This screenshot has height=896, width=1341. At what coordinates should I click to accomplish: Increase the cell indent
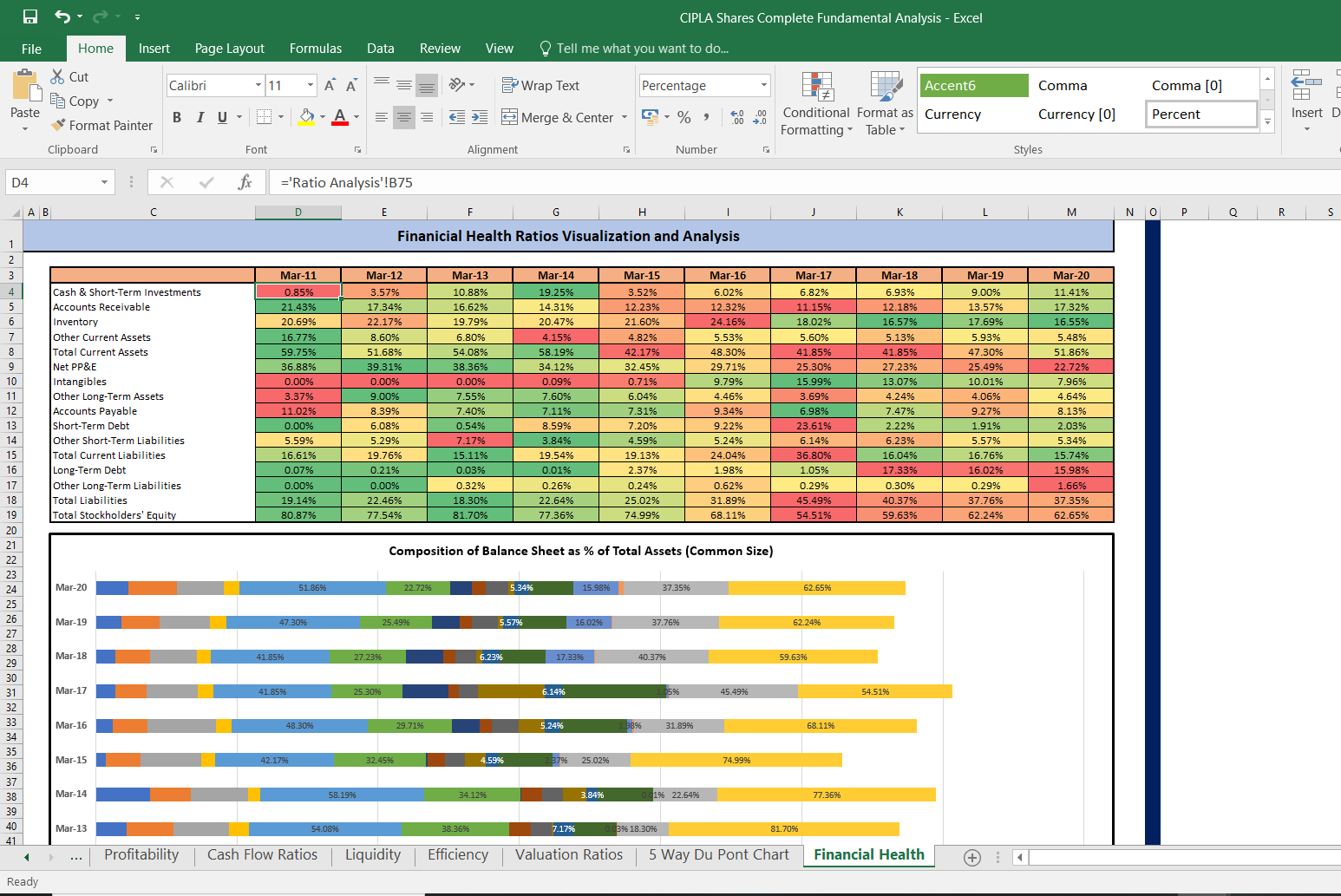click(x=480, y=117)
